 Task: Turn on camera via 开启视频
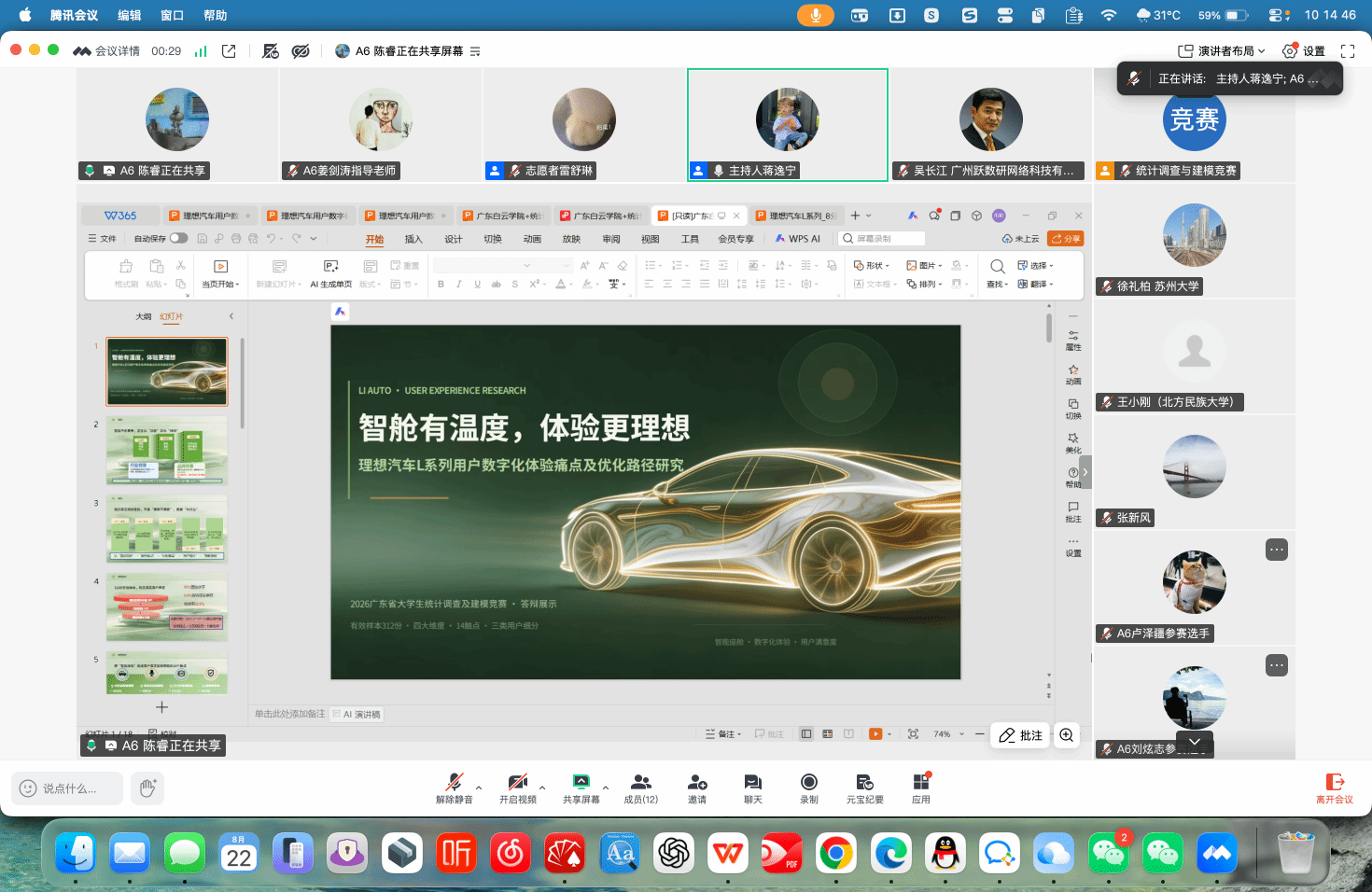[518, 787]
